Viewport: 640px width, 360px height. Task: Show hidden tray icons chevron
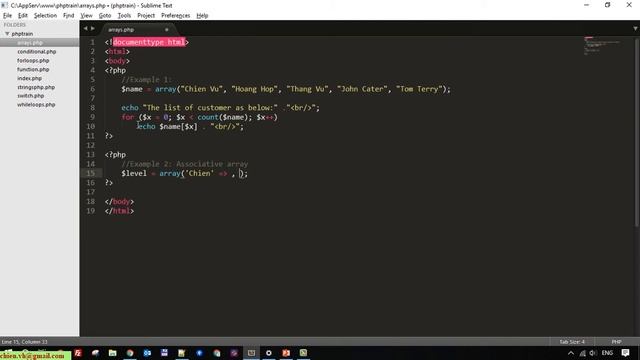(571, 353)
